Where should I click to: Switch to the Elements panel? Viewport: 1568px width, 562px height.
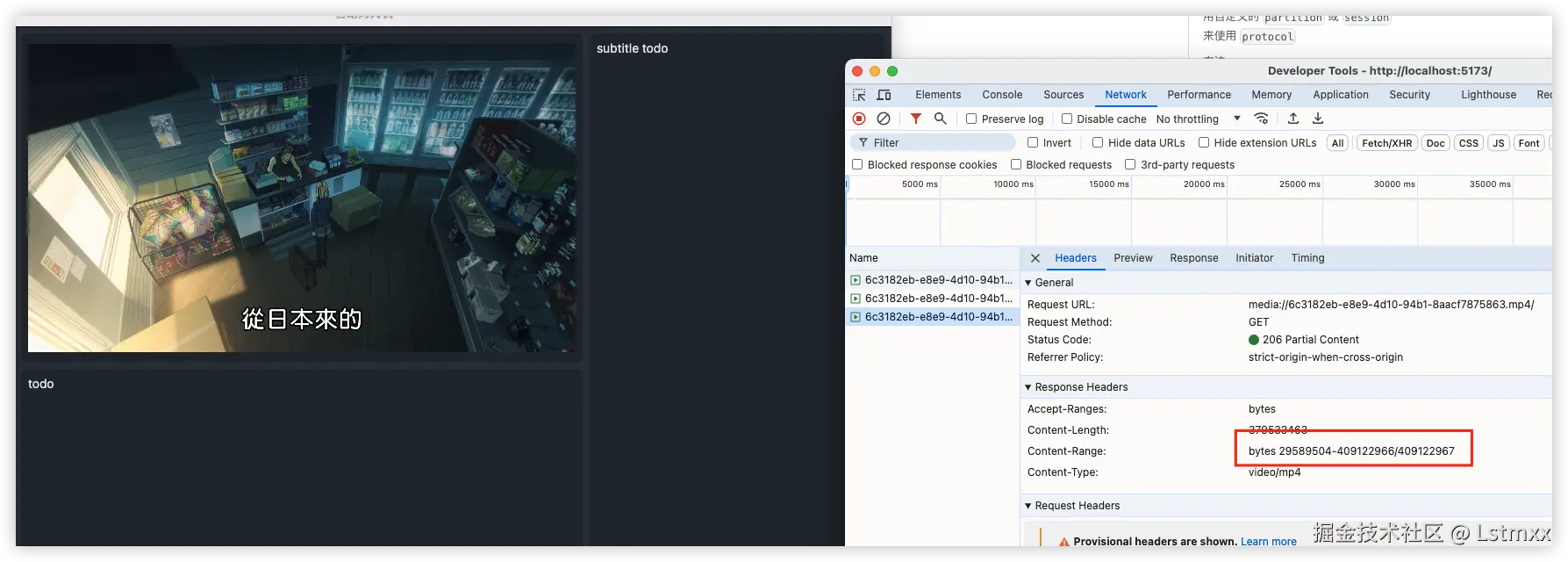click(938, 95)
